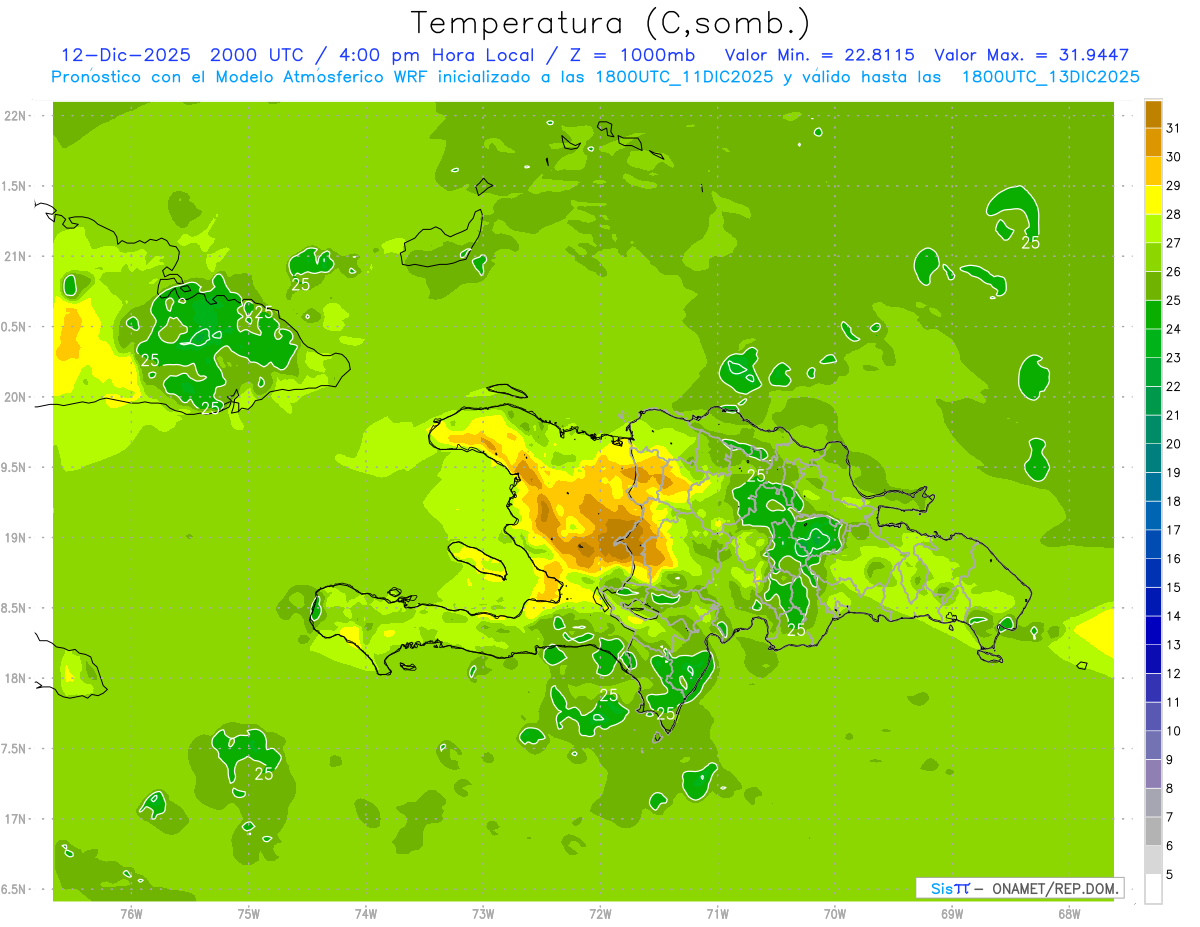The width and height of the screenshot is (1200, 927).
Task: Click the "76W" longitude label
Action: pos(130,913)
